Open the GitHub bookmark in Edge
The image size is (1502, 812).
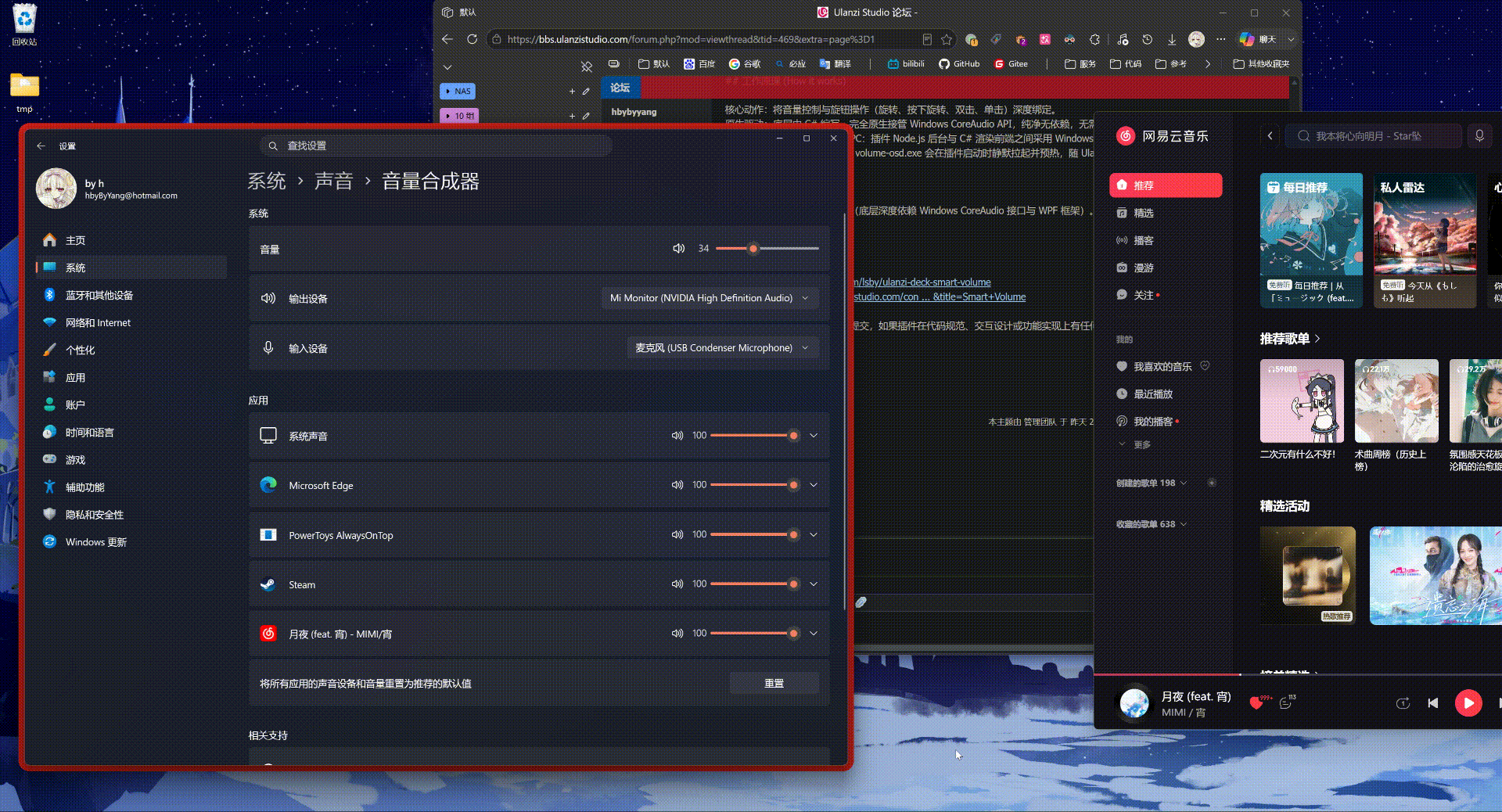tap(959, 64)
